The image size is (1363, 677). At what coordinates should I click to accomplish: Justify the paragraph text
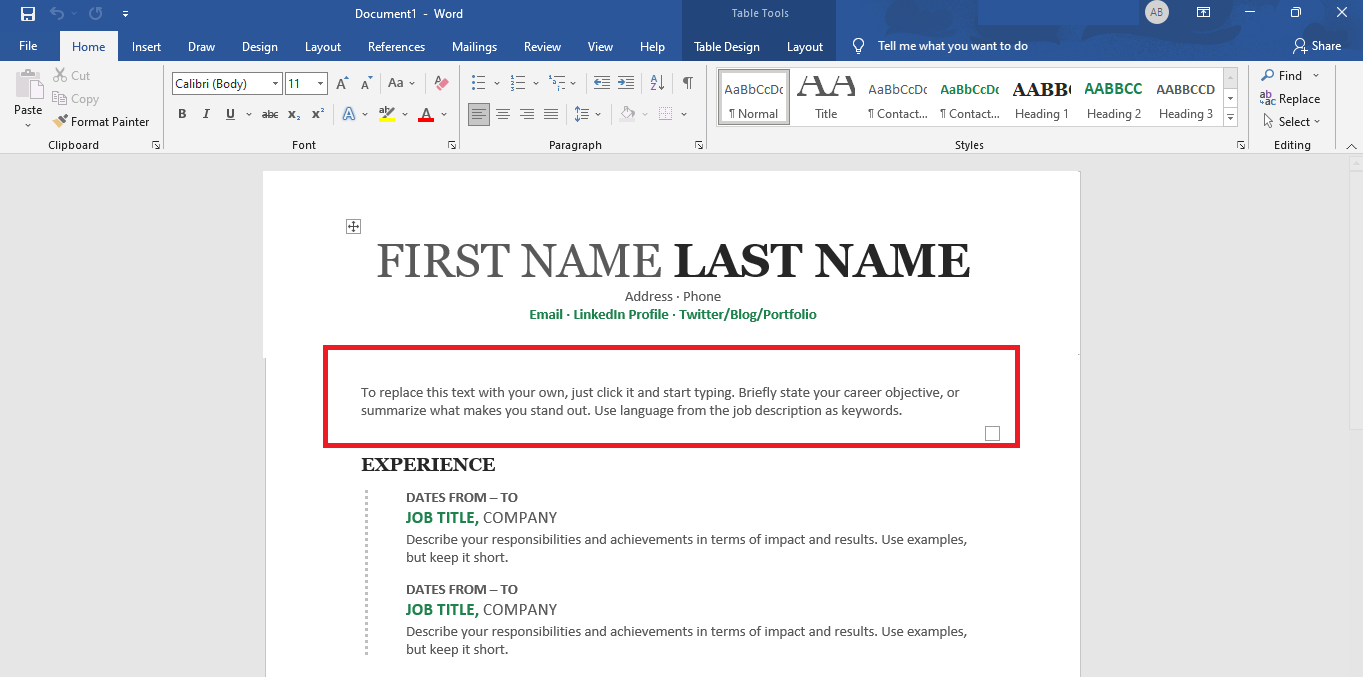(x=551, y=114)
